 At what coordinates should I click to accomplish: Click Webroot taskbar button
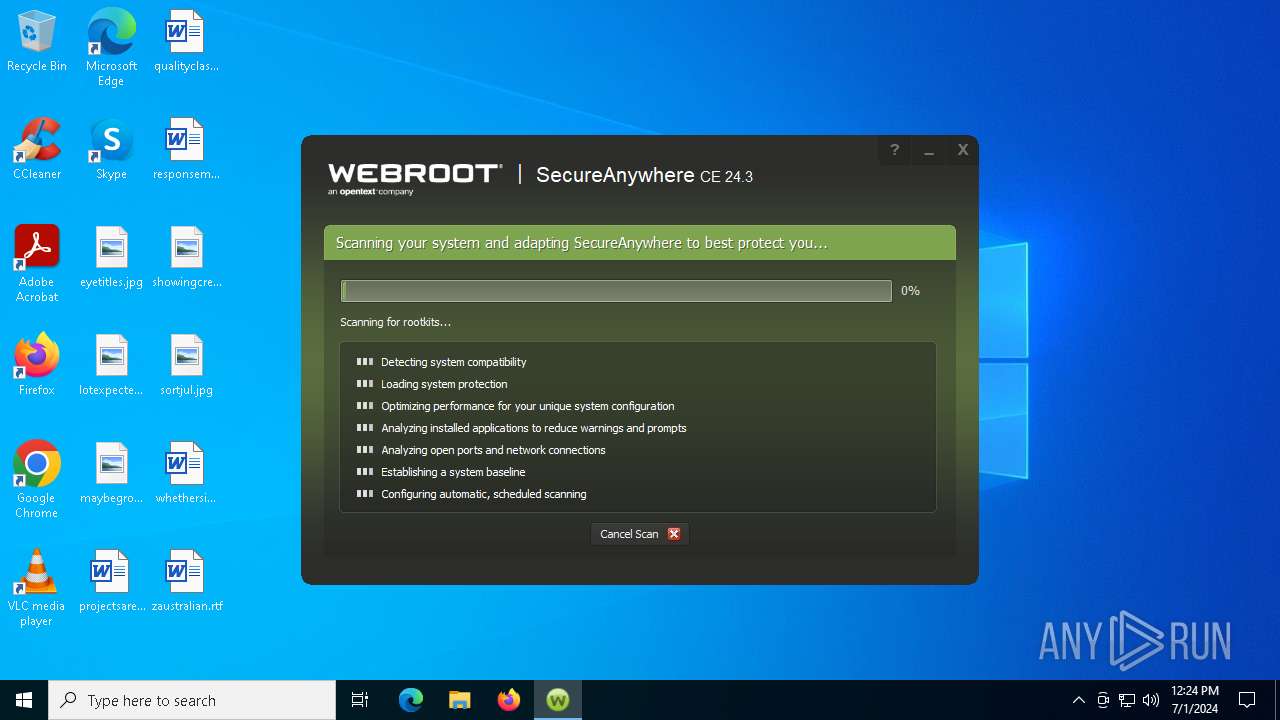[x=558, y=700]
